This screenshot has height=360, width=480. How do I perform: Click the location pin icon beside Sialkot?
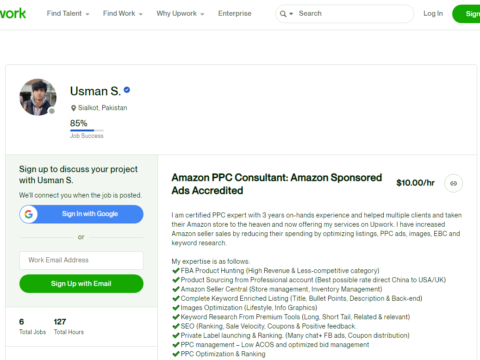[x=73, y=108]
